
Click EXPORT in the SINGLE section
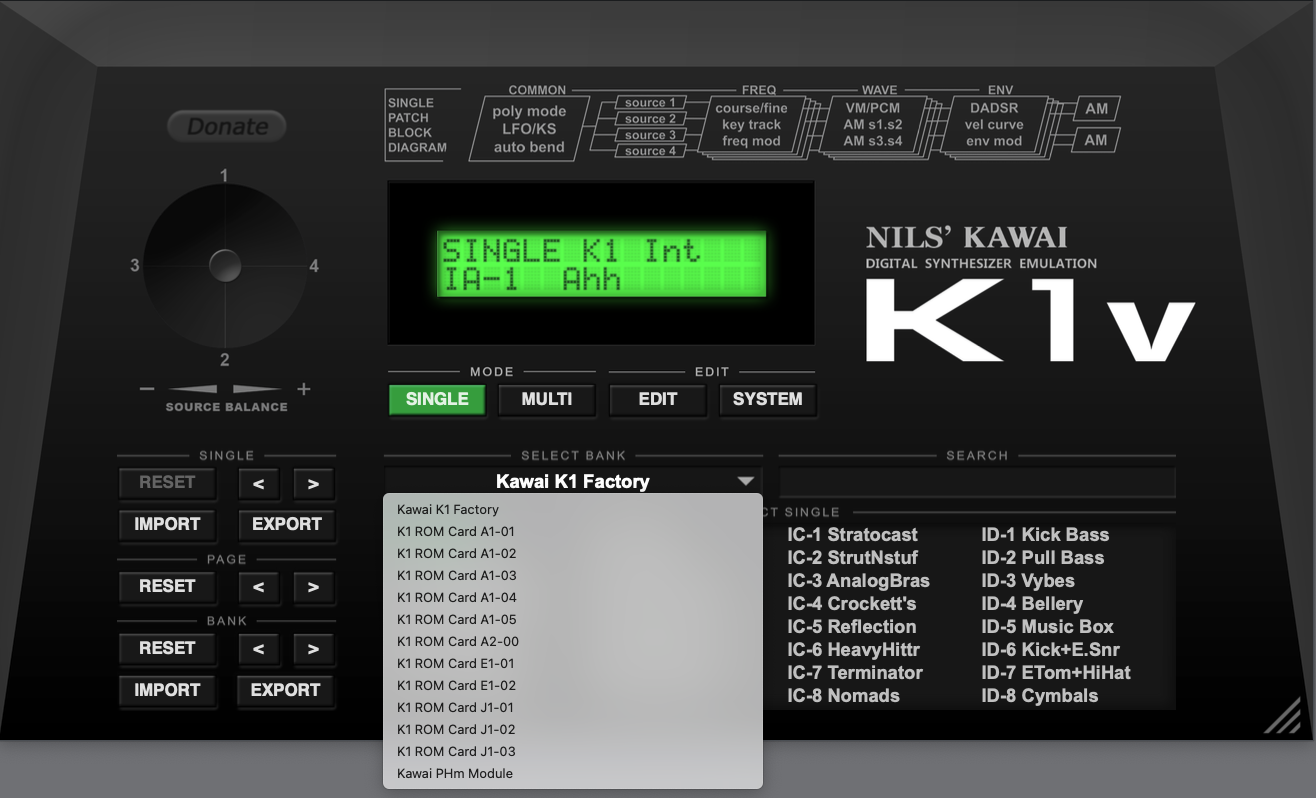(x=286, y=524)
